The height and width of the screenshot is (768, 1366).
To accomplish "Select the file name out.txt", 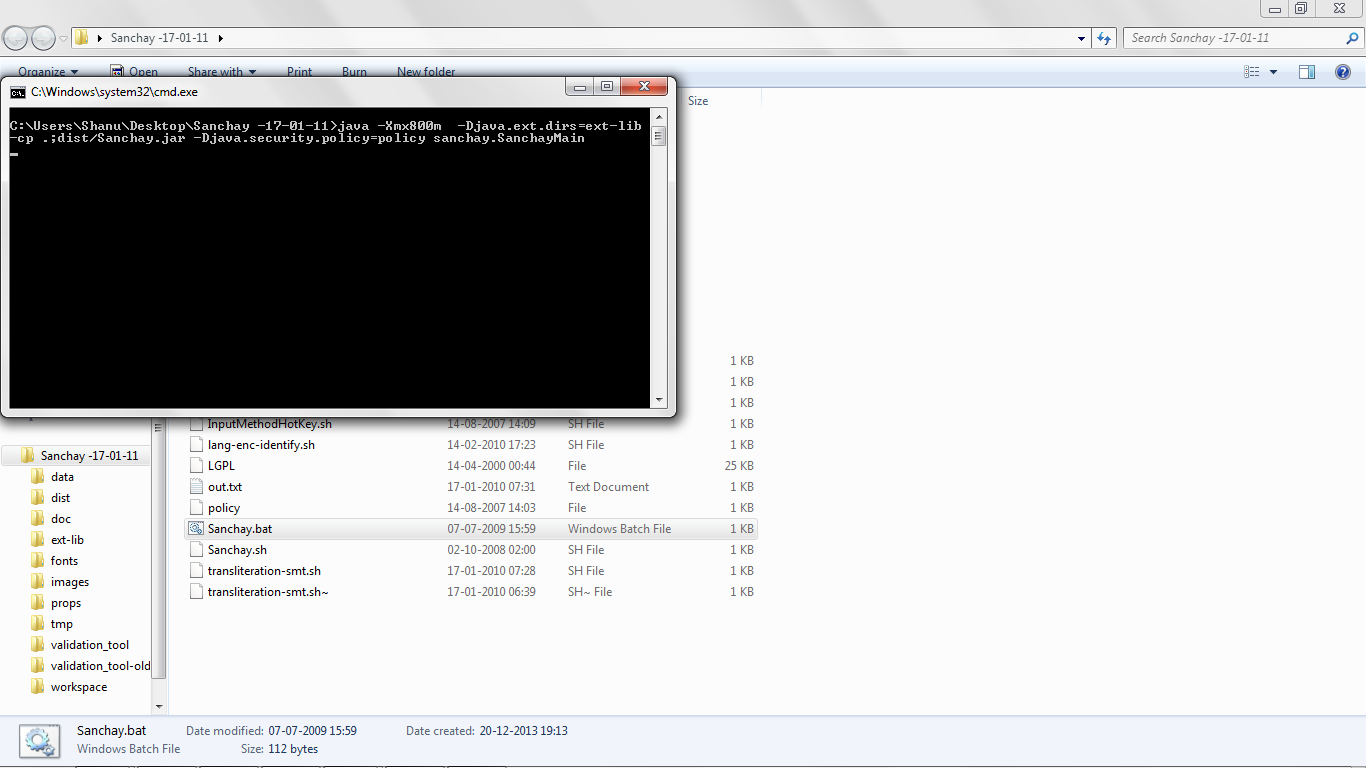I will tap(225, 487).
